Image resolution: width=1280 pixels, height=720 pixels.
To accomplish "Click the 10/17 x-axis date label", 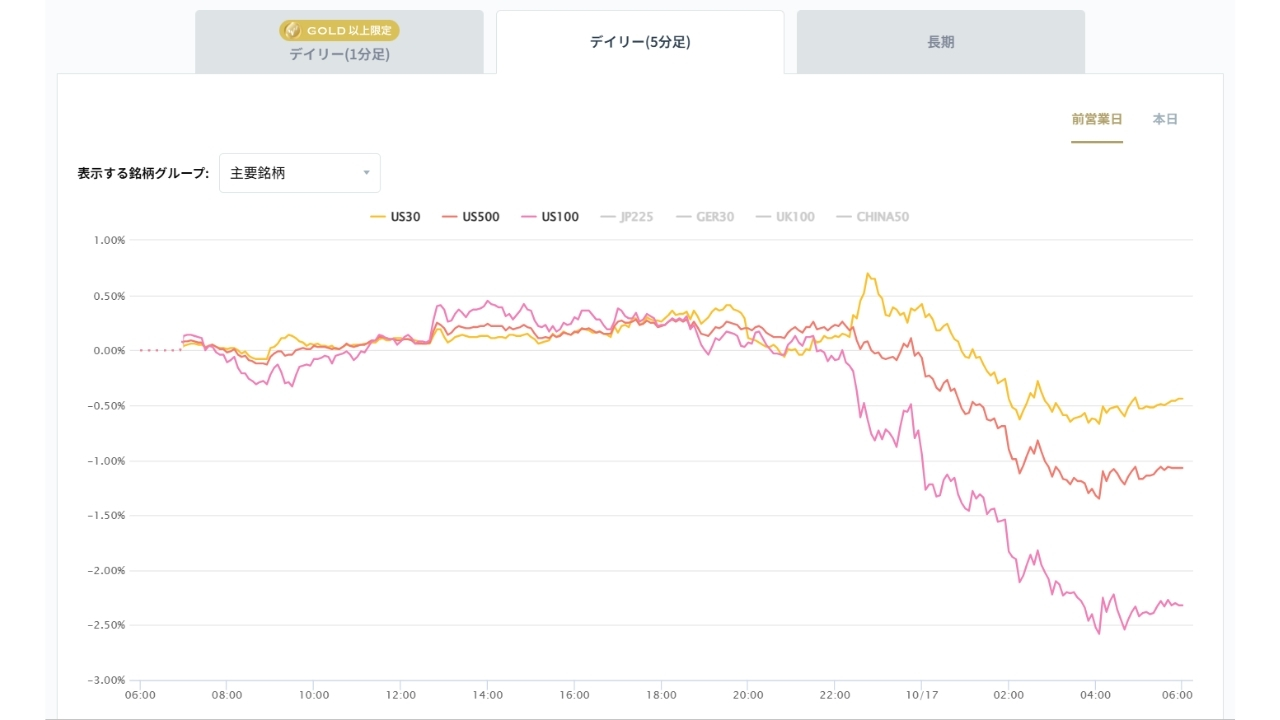I will [921, 695].
